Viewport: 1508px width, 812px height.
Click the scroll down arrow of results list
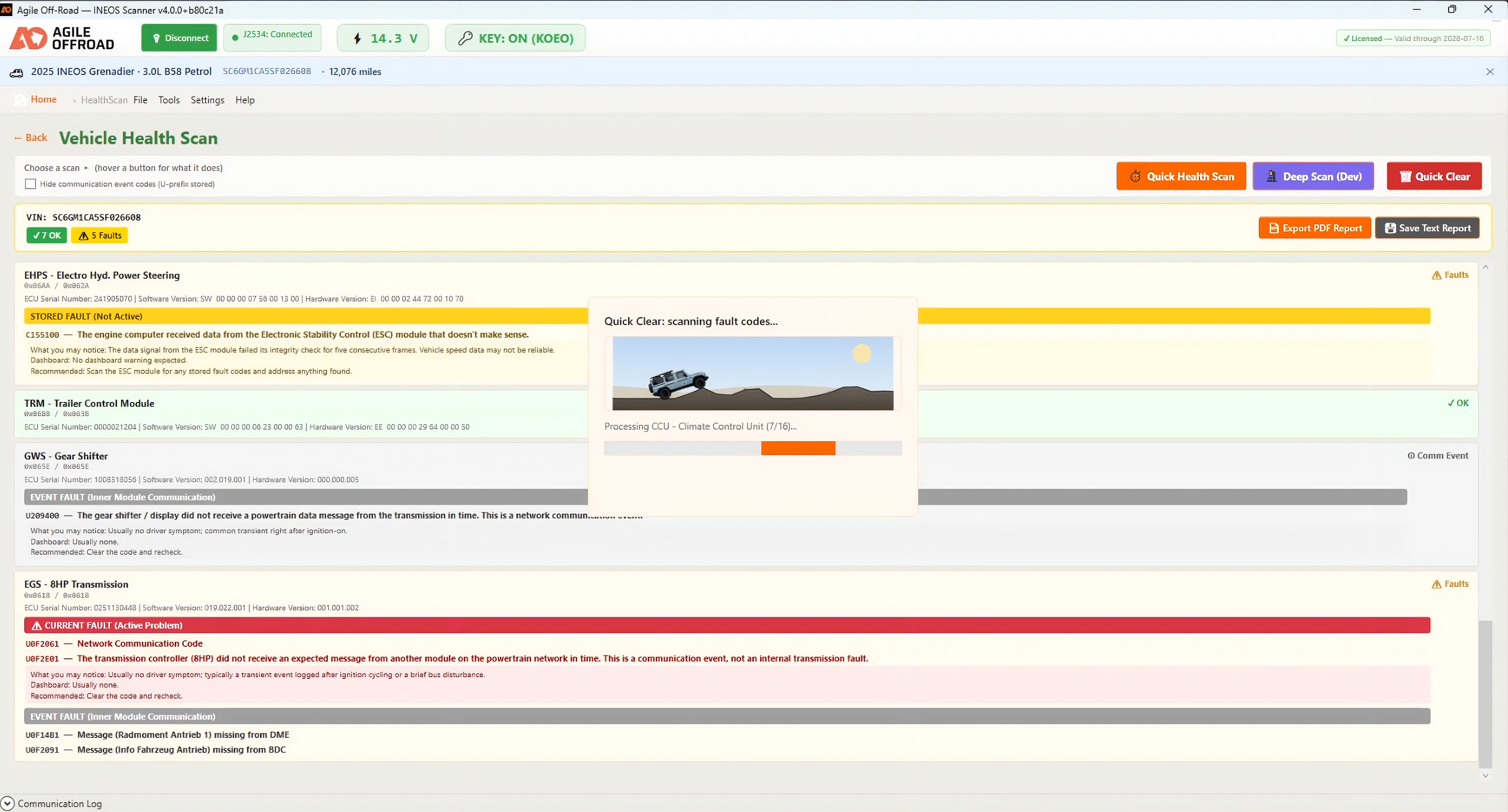1485,776
